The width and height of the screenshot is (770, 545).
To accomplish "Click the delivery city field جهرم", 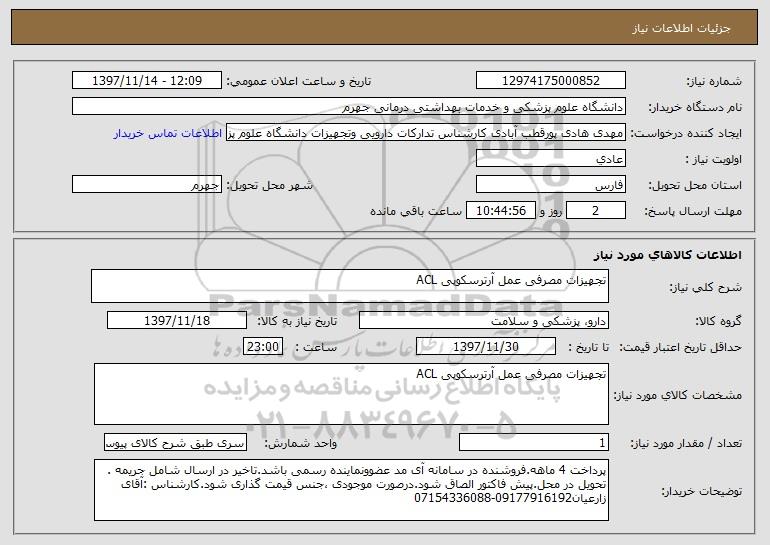I will pyautogui.click(x=147, y=185).
